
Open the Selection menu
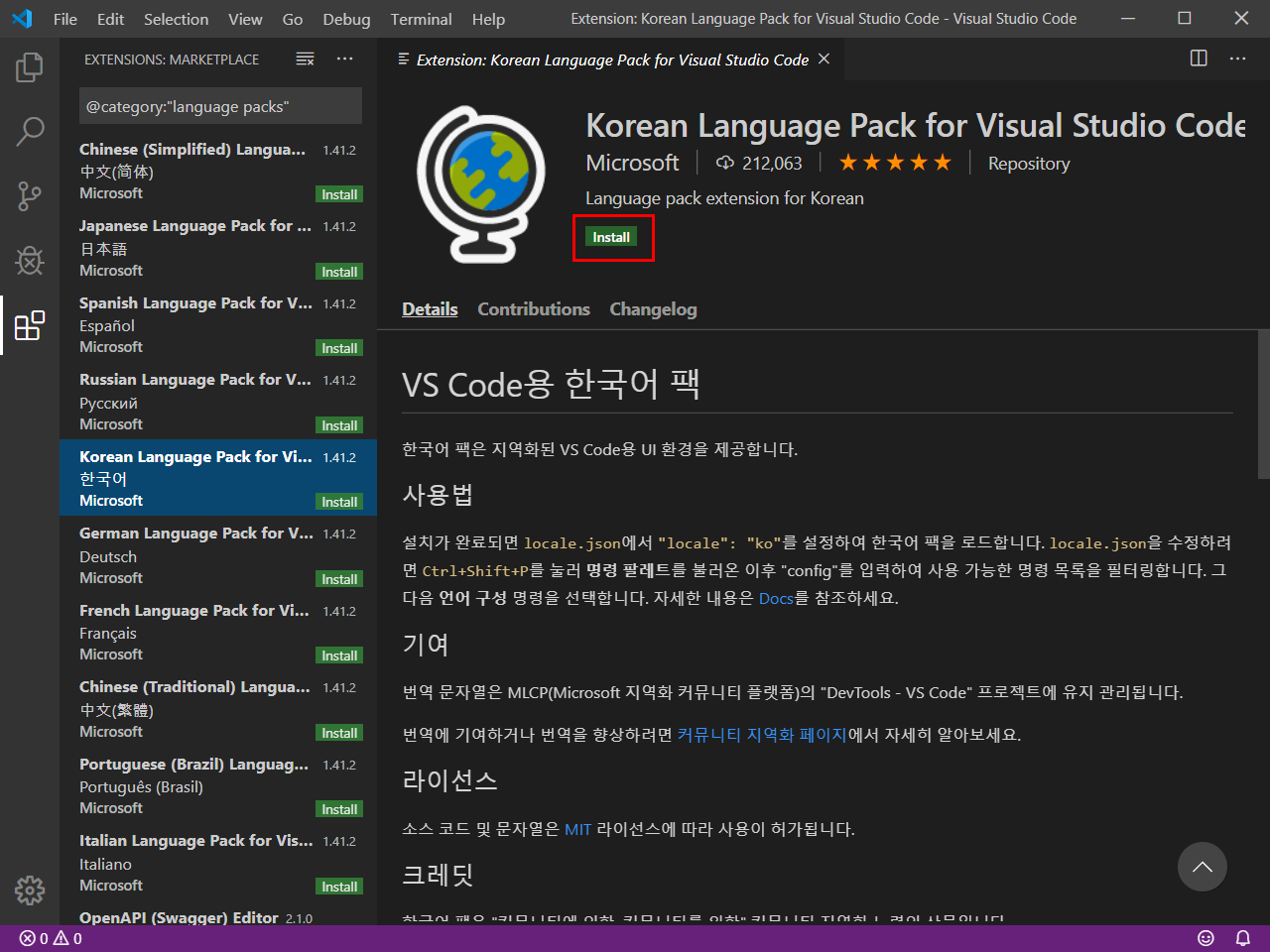(177, 19)
